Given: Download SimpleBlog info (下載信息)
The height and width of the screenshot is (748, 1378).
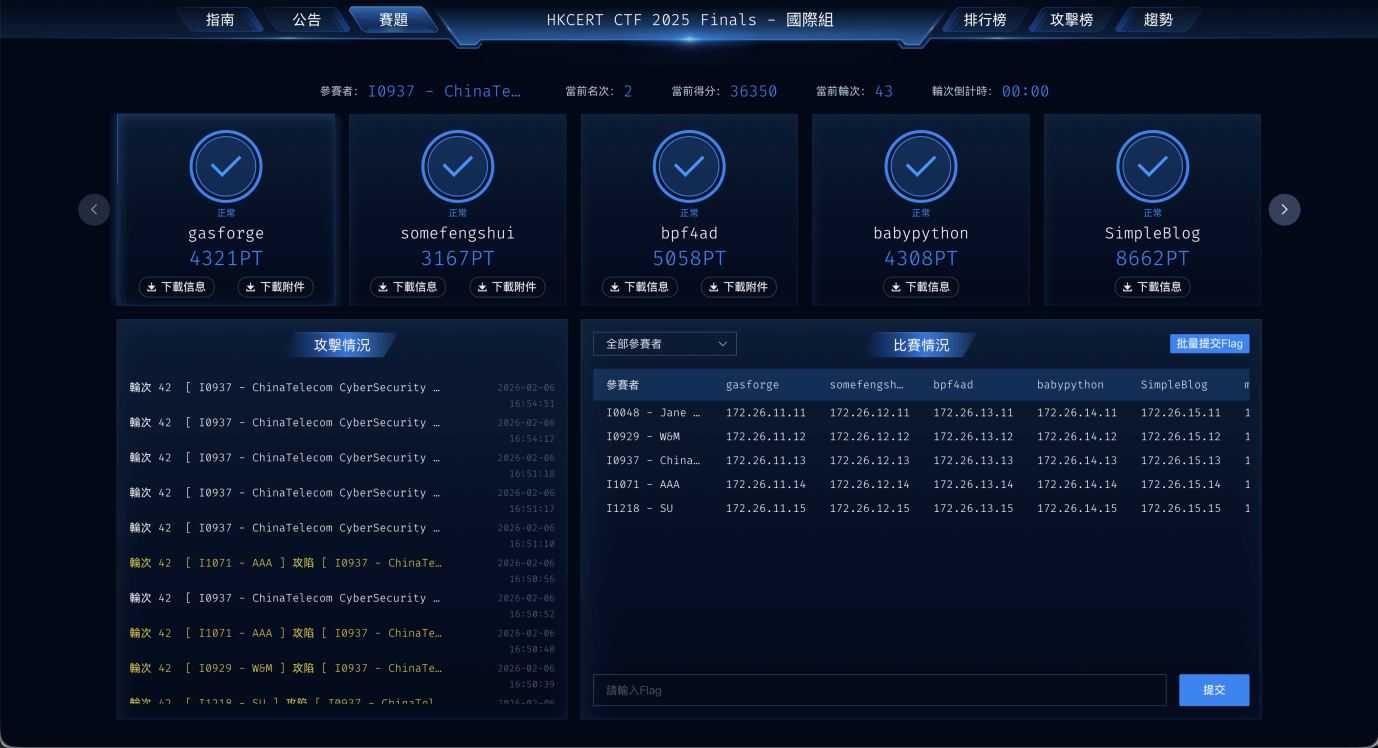Looking at the screenshot, I should tap(1152, 287).
